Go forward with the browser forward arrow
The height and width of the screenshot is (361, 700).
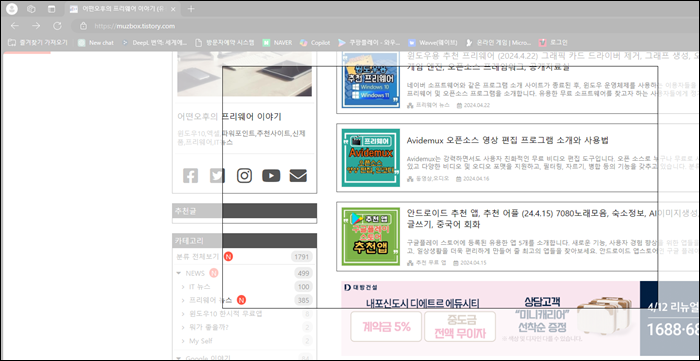[x=36, y=26]
